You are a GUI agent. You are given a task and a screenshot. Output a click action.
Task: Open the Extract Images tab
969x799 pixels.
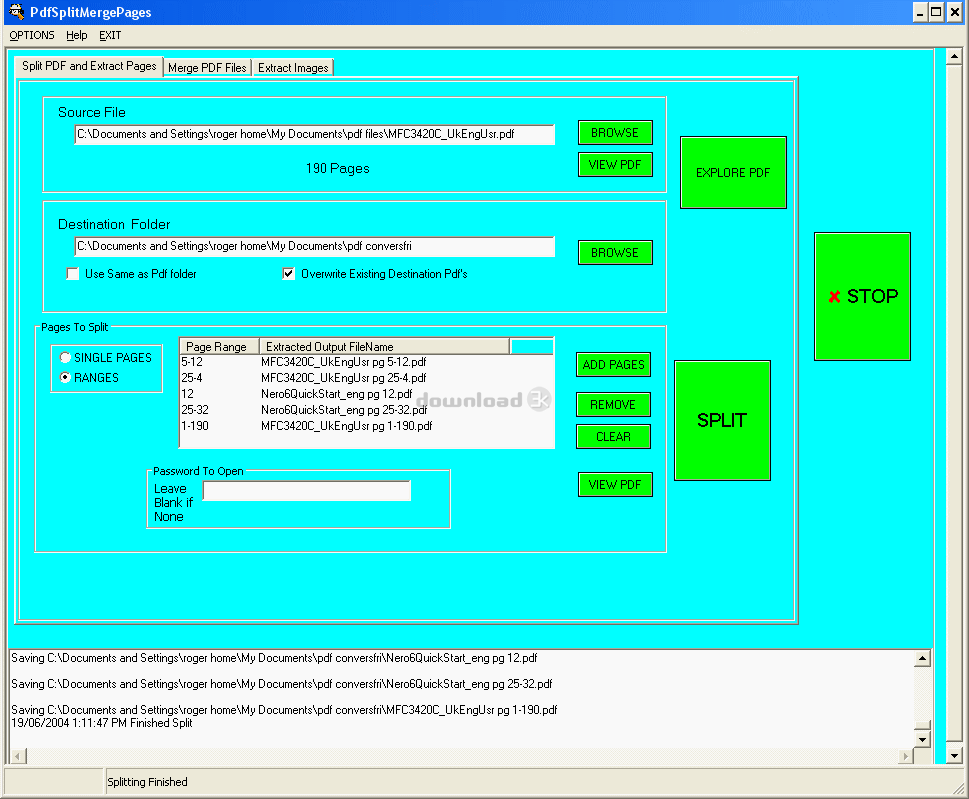click(x=293, y=68)
